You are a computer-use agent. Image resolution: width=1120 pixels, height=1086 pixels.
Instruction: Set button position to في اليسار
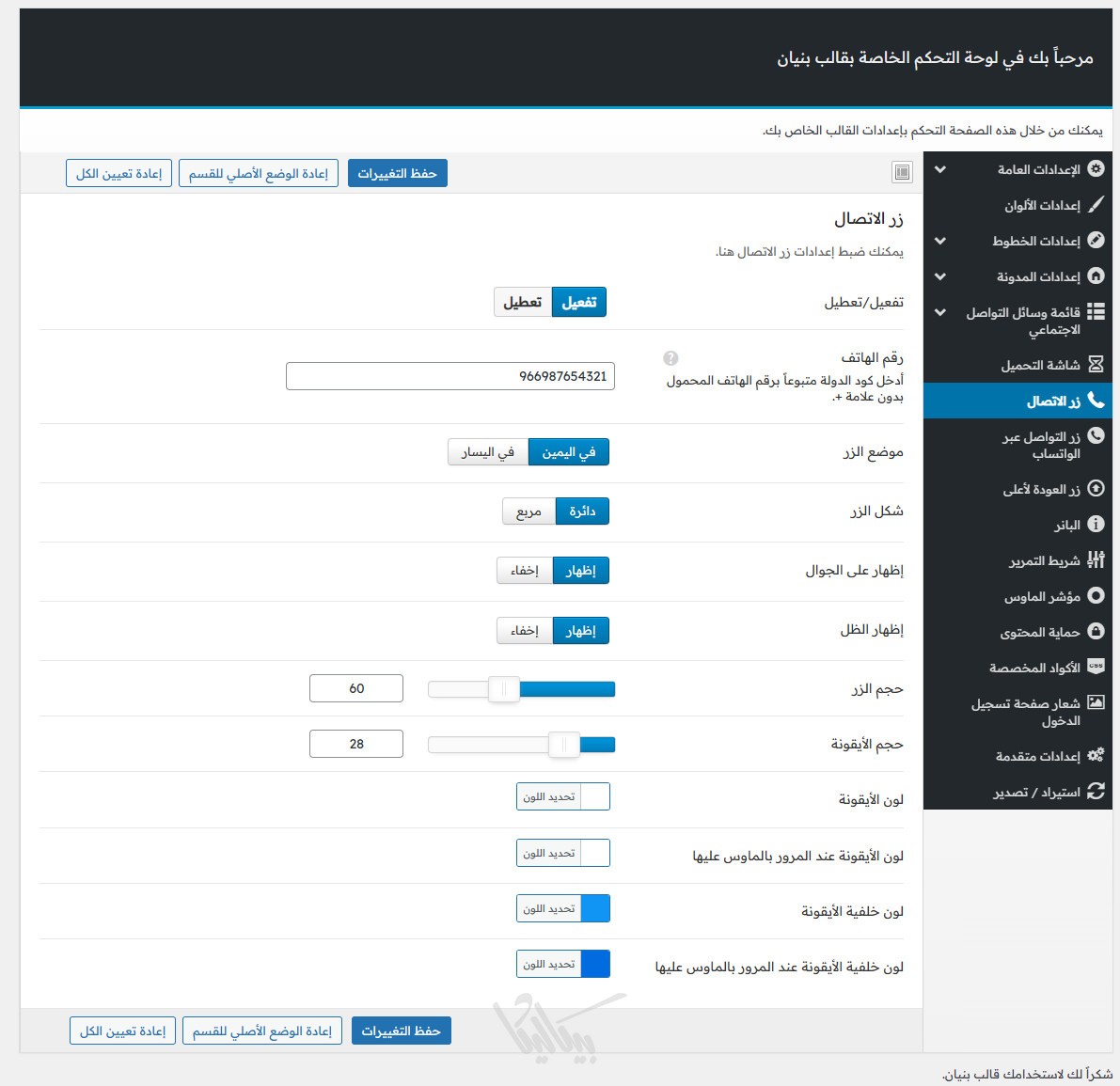[488, 452]
